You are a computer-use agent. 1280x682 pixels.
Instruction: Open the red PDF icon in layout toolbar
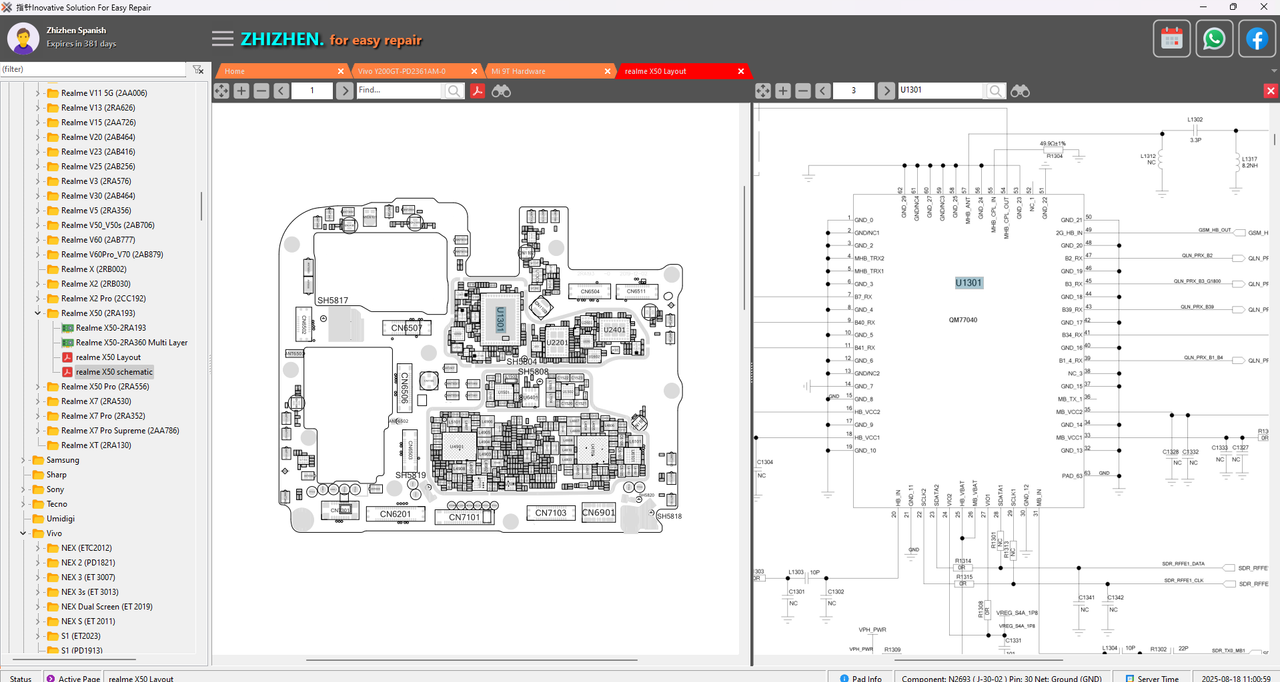tap(478, 91)
